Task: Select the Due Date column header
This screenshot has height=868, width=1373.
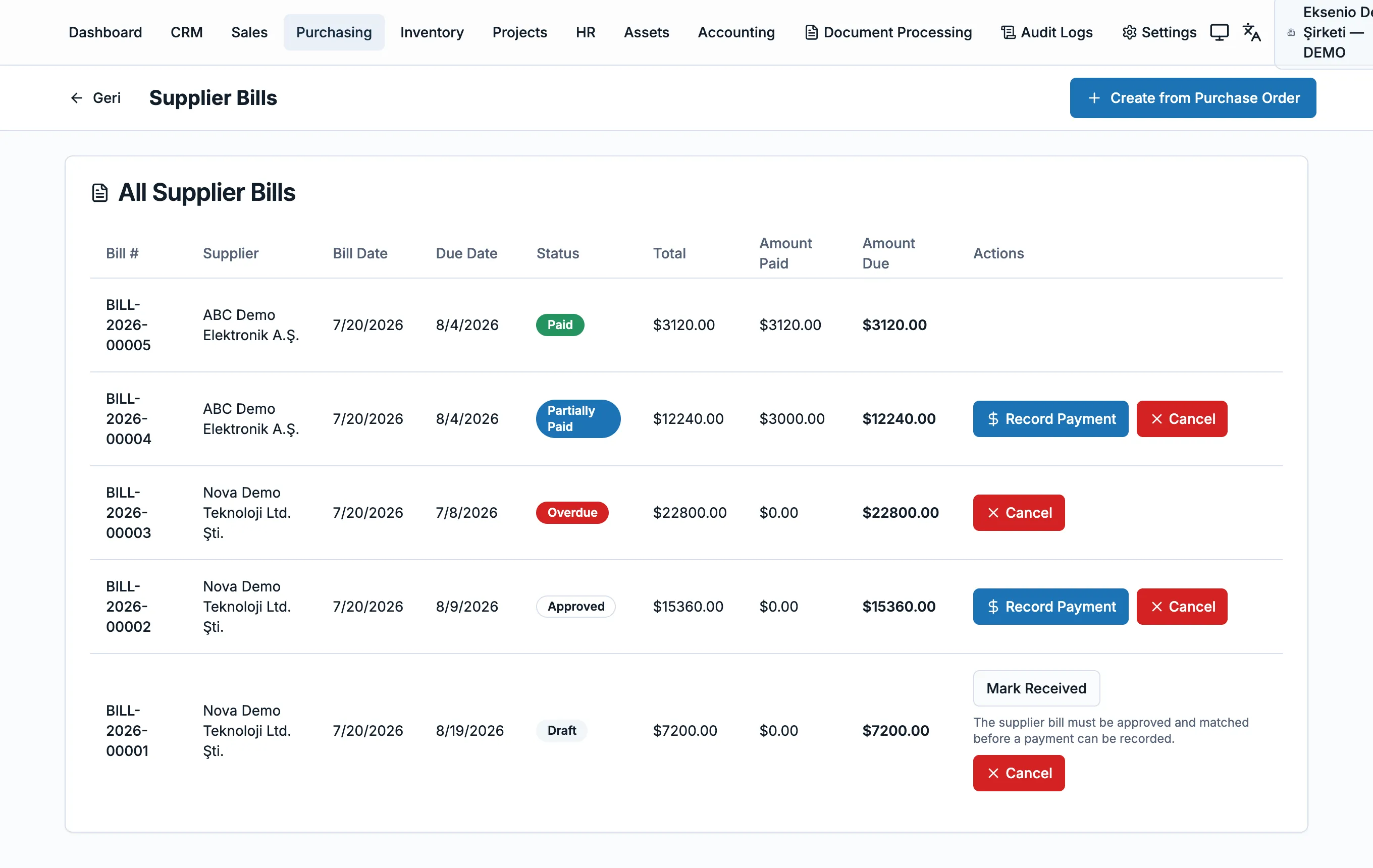Action: tap(466, 254)
